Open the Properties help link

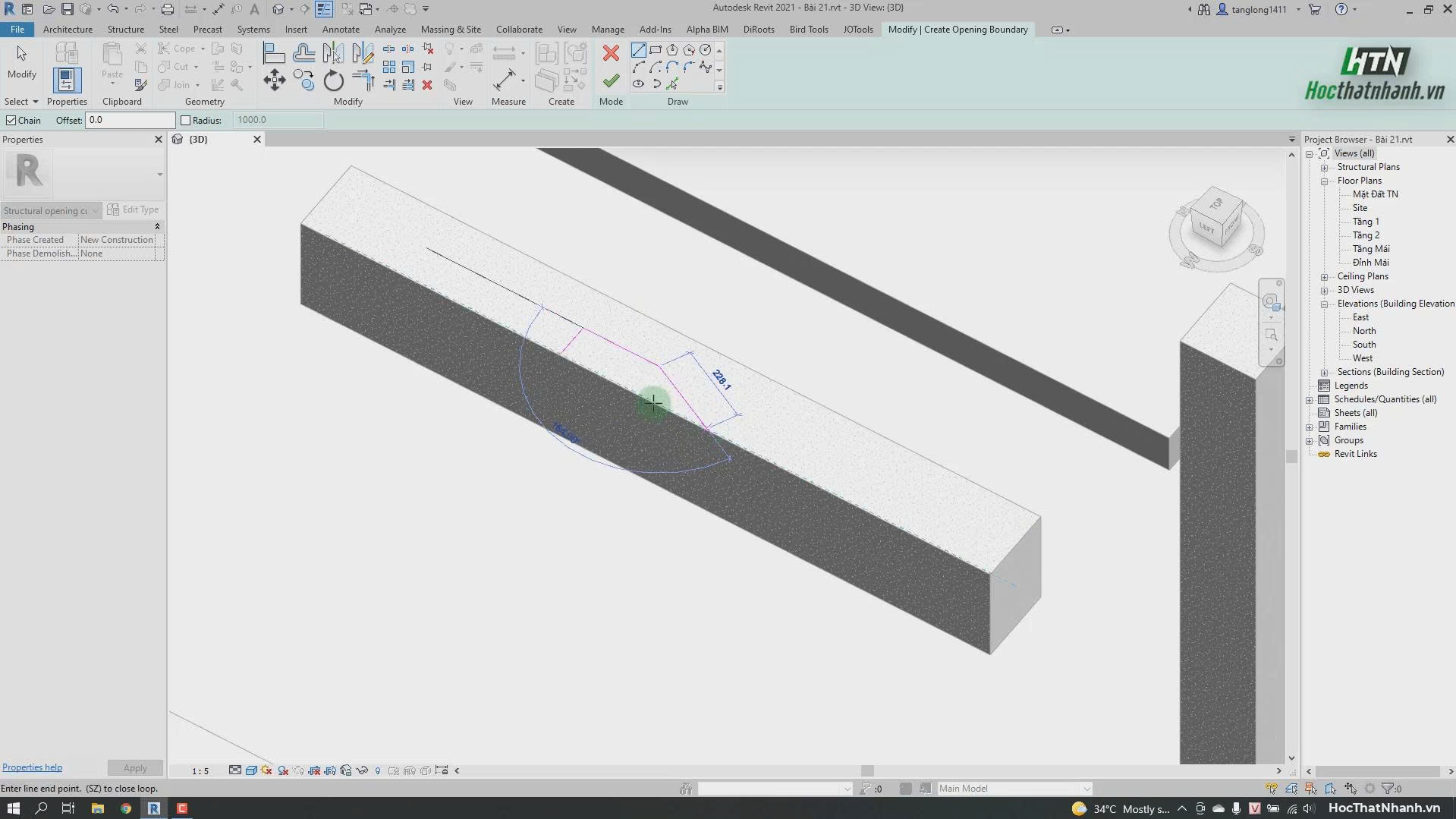32,767
